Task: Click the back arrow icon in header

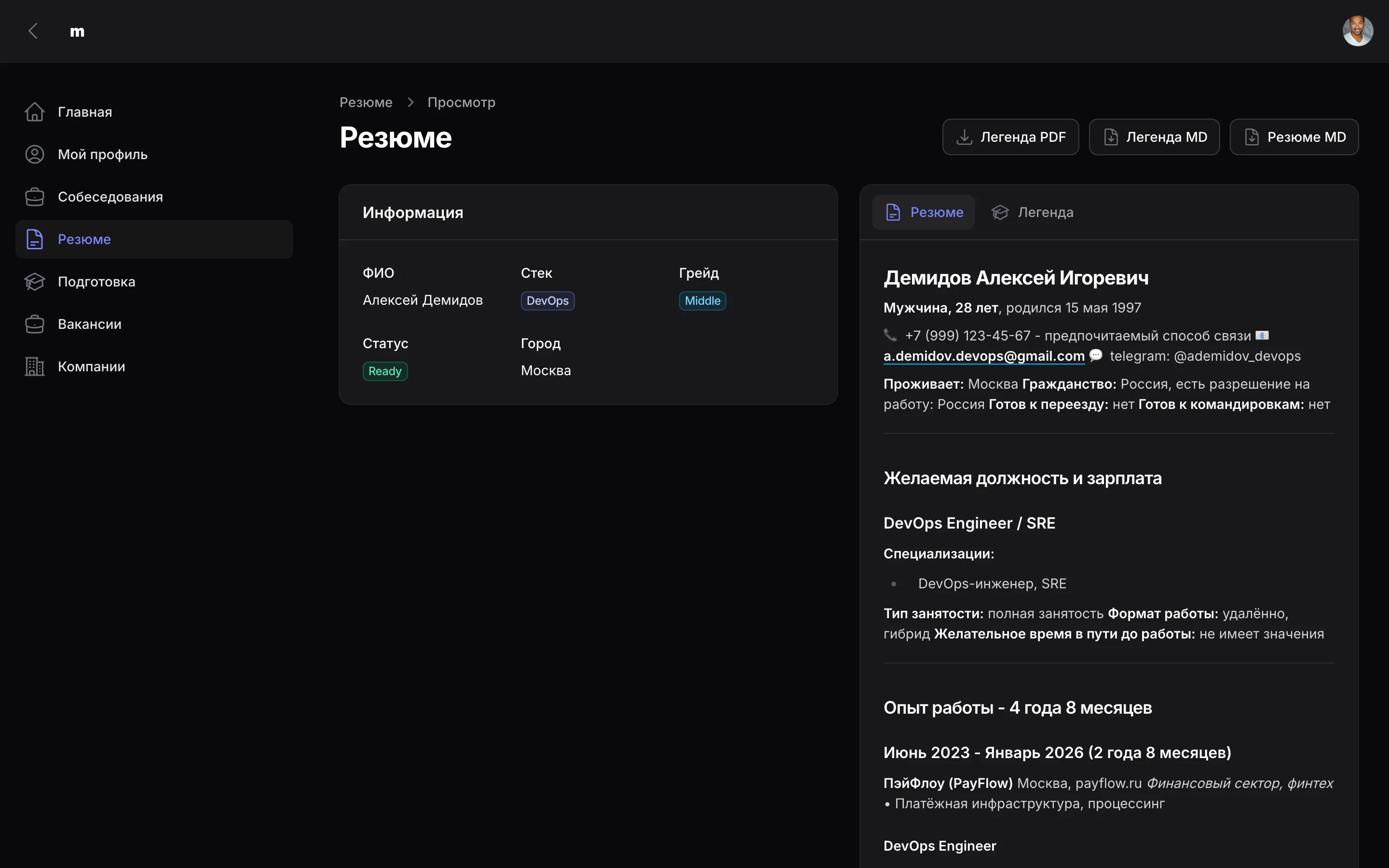Action: coord(33,31)
